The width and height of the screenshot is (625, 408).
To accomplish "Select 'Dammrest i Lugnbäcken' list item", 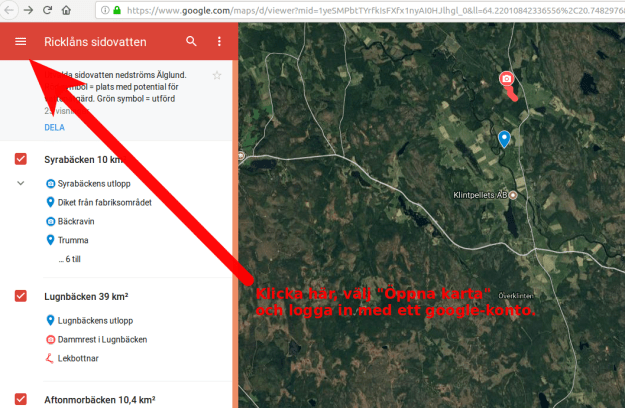I will pyautogui.click(x=102, y=339).
